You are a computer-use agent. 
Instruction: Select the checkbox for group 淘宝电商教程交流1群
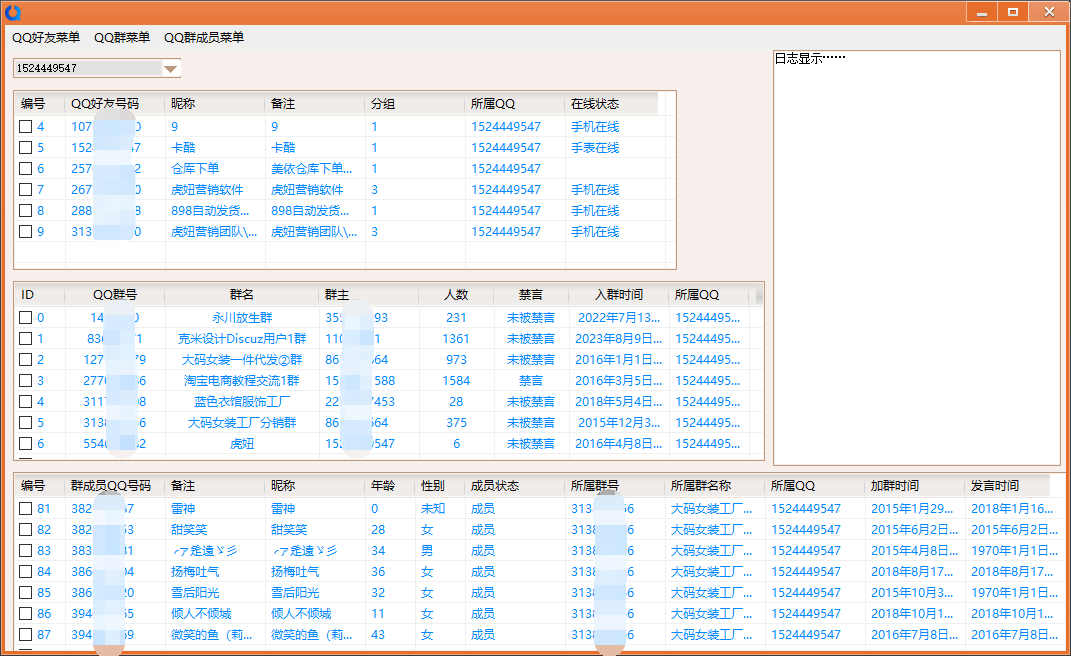point(25,381)
